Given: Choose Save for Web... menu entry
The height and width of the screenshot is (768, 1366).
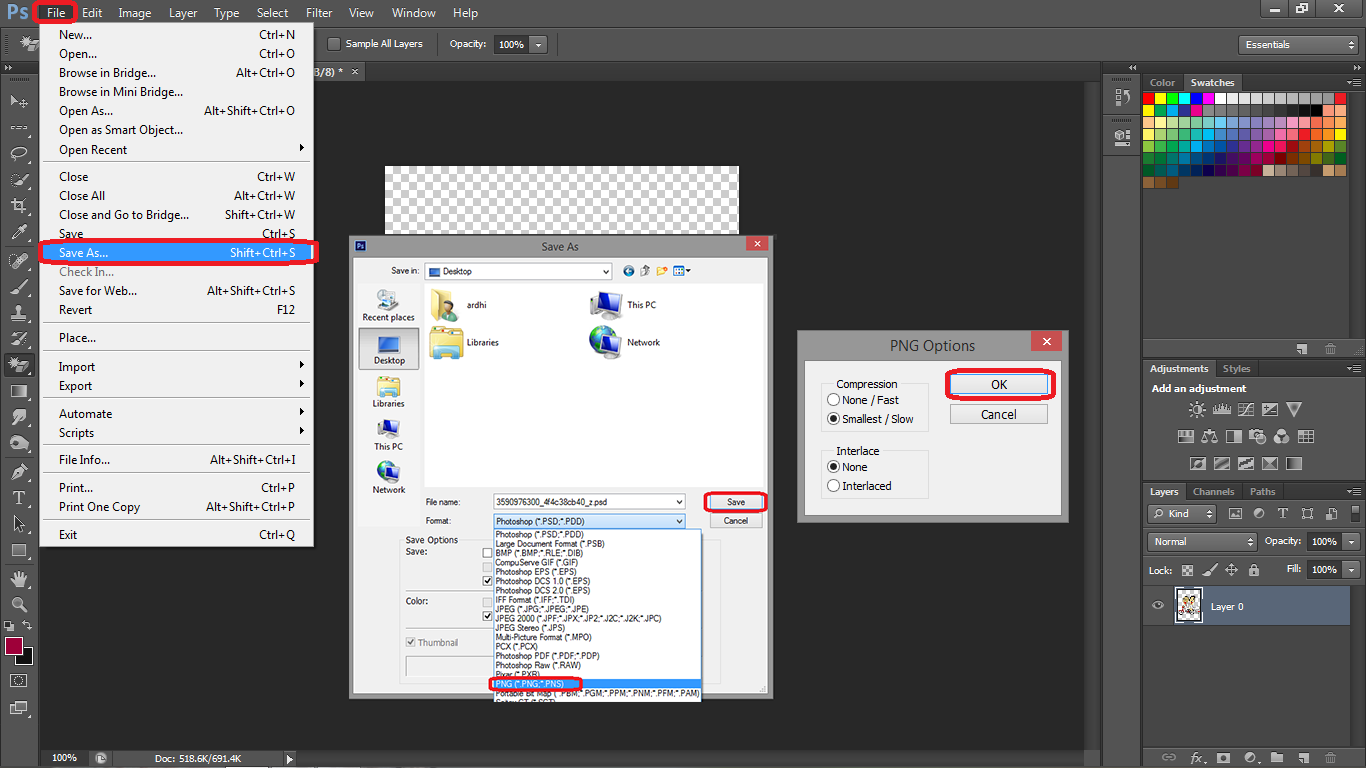Looking at the screenshot, I should point(177,291).
